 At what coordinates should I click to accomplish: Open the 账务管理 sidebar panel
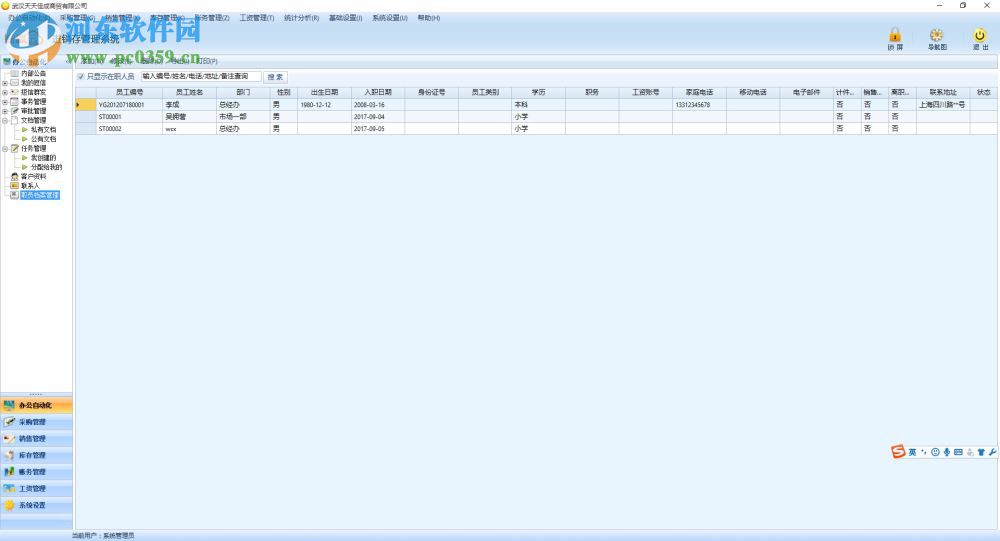(36, 471)
